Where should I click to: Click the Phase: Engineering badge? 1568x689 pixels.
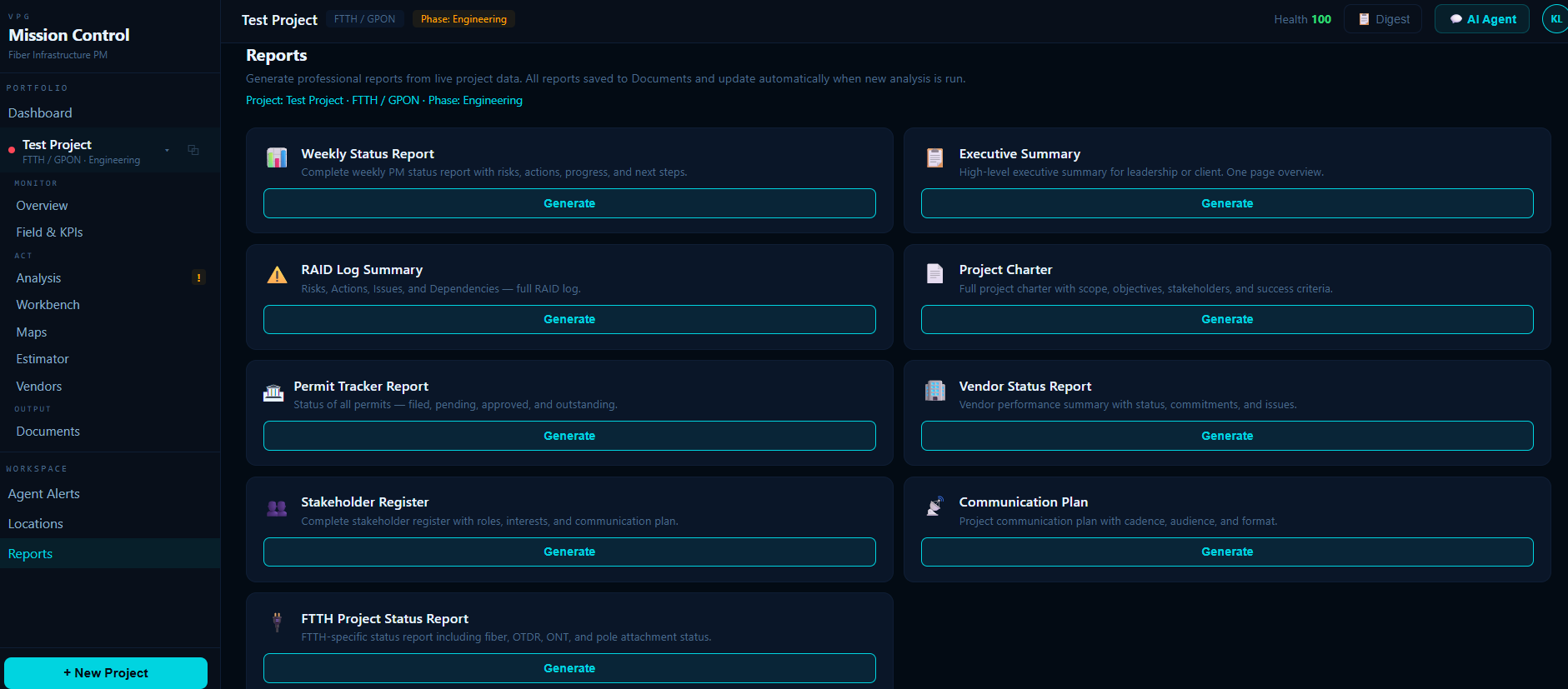coord(463,19)
